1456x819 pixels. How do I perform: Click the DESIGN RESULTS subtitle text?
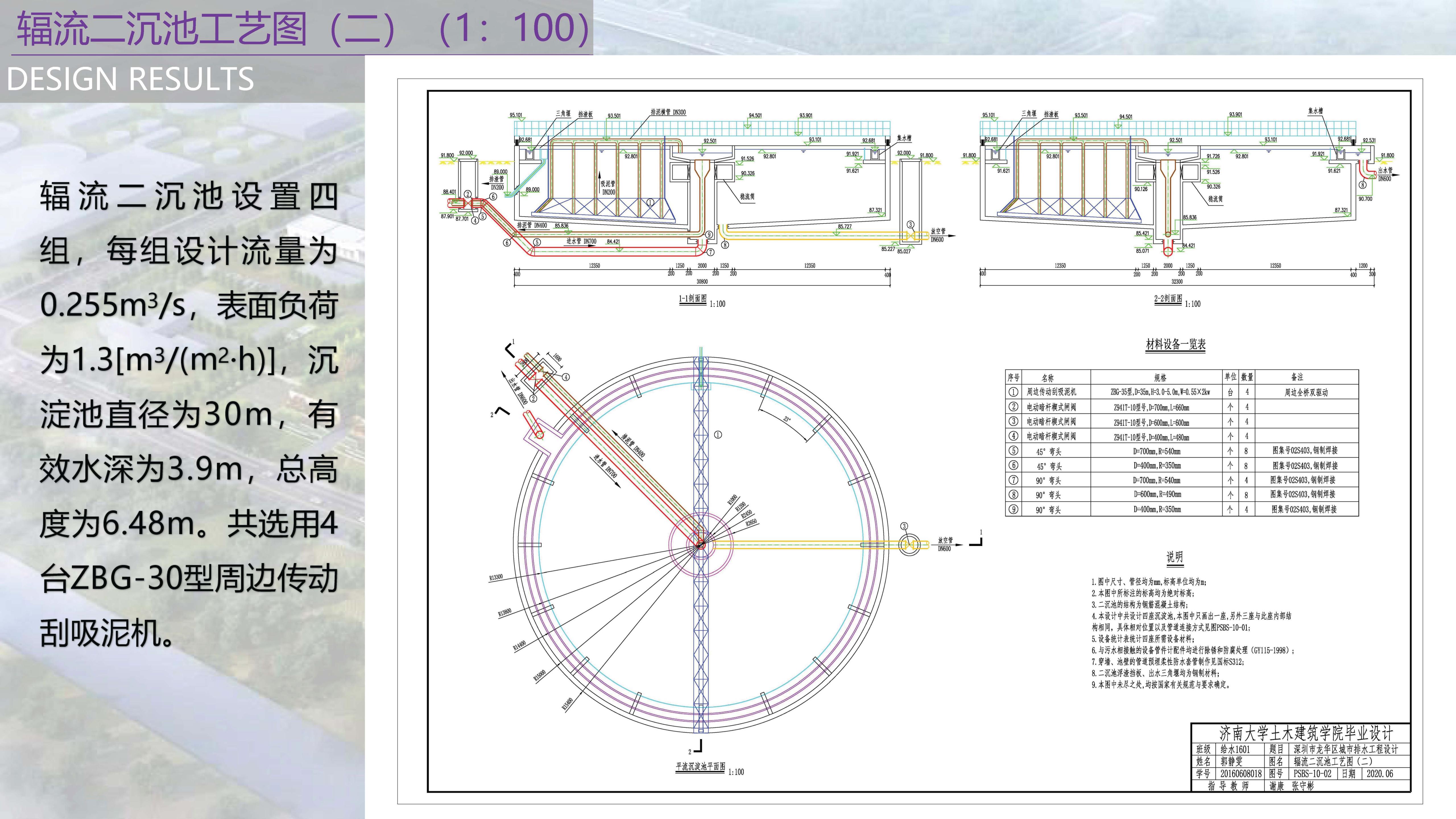130,79
